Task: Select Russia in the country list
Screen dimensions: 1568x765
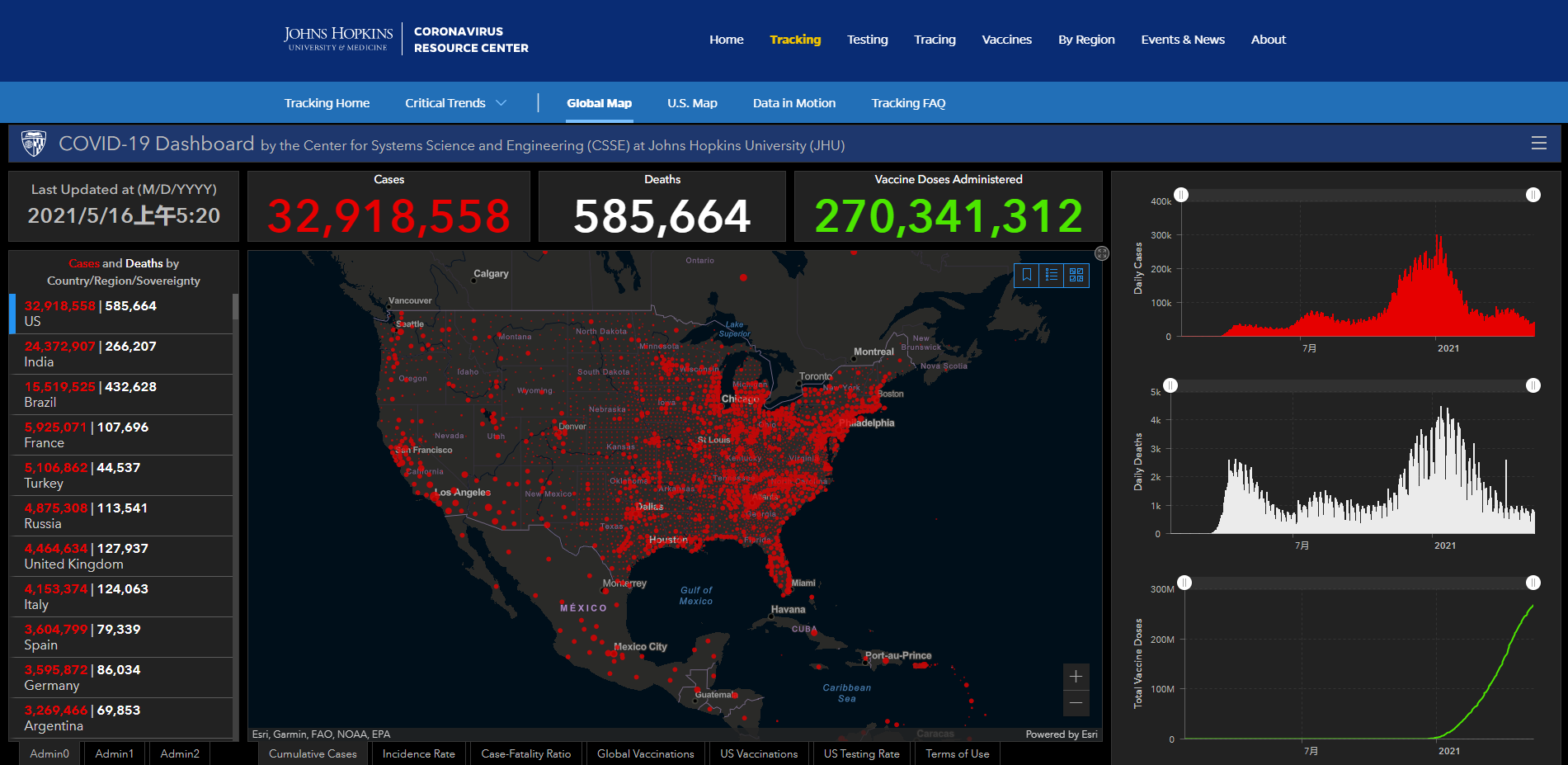Action: [x=121, y=516]
